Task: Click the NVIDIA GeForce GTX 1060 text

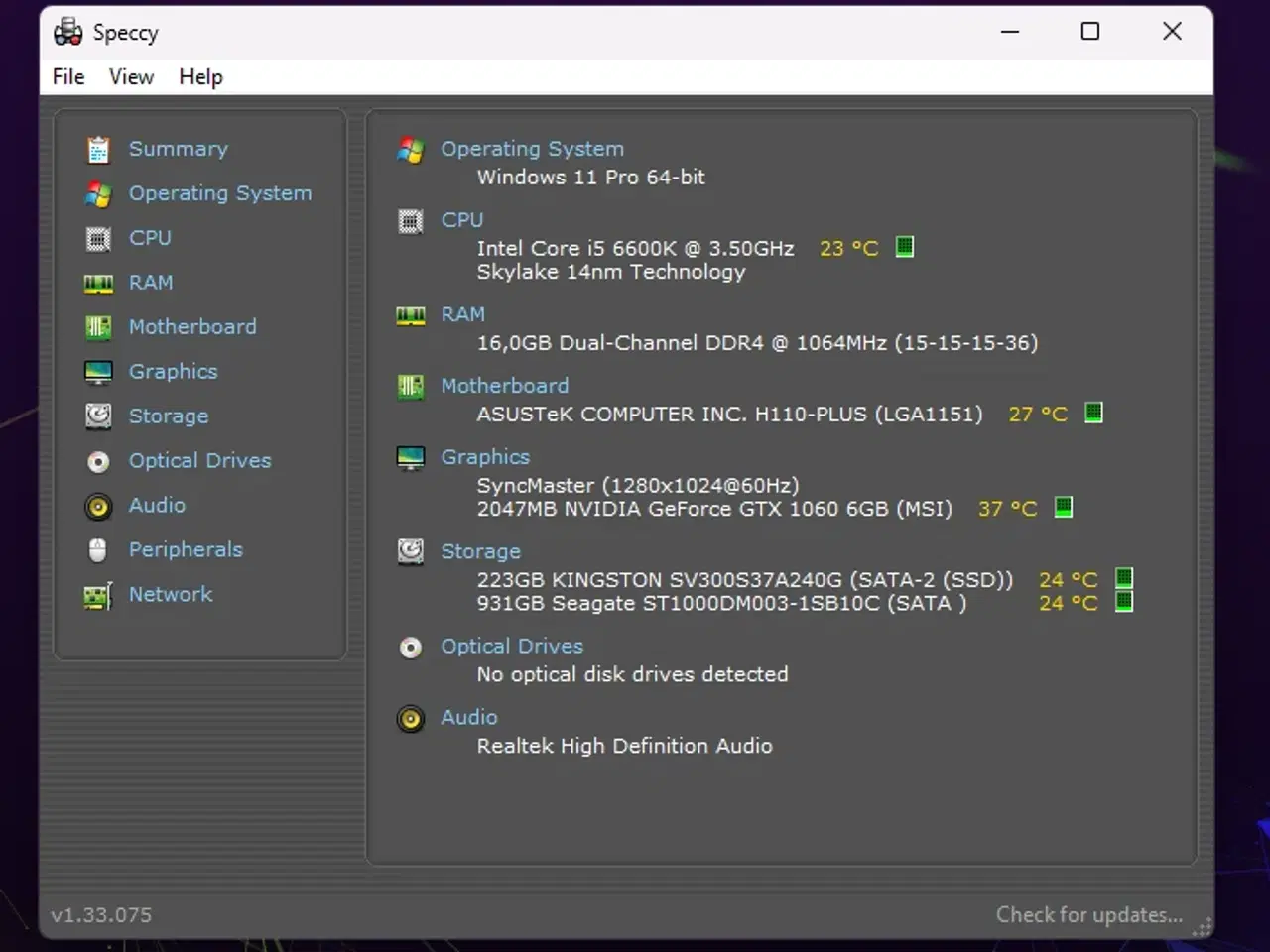Action: pos(714,510)
